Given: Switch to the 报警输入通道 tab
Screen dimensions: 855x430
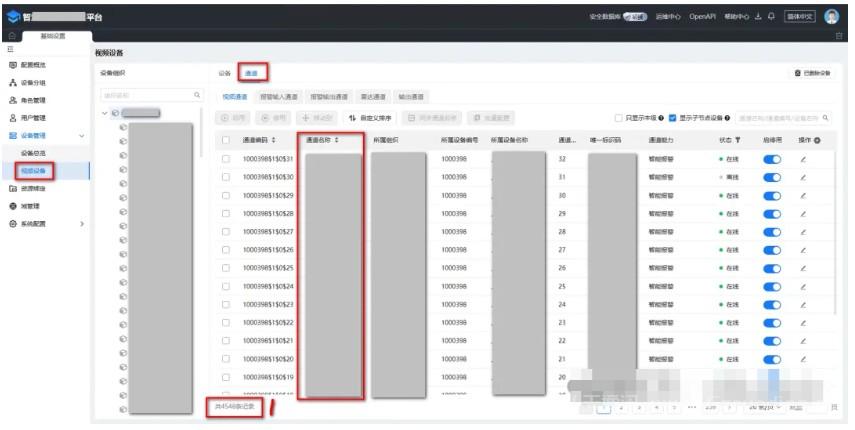Looking at the screenshot, I should click(278, 97).
